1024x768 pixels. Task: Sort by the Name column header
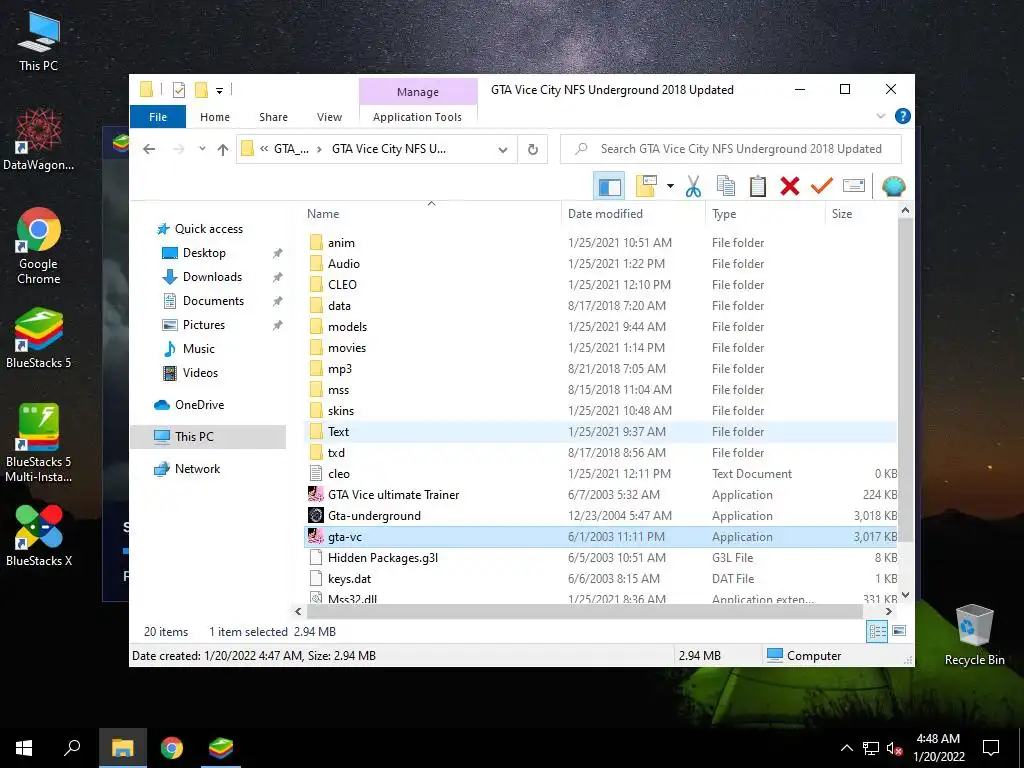click(x=431, y=214)
